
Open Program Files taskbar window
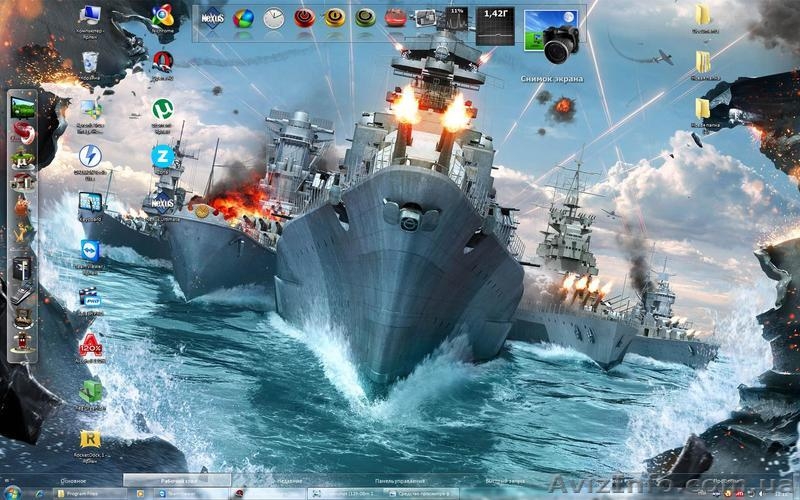tap(82, 493)
